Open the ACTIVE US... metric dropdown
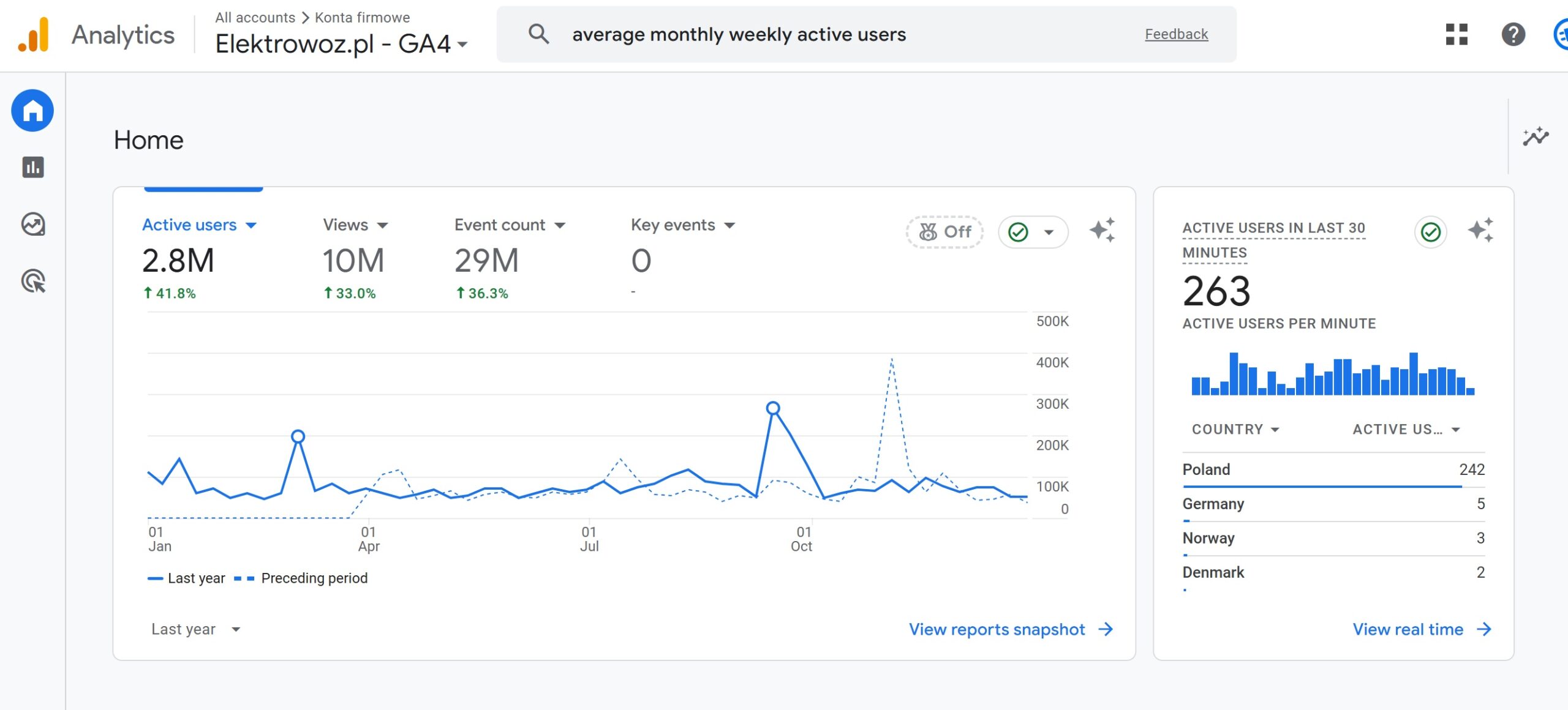This screenshot has height=710, width=1568. click(x=1406, y=429)
